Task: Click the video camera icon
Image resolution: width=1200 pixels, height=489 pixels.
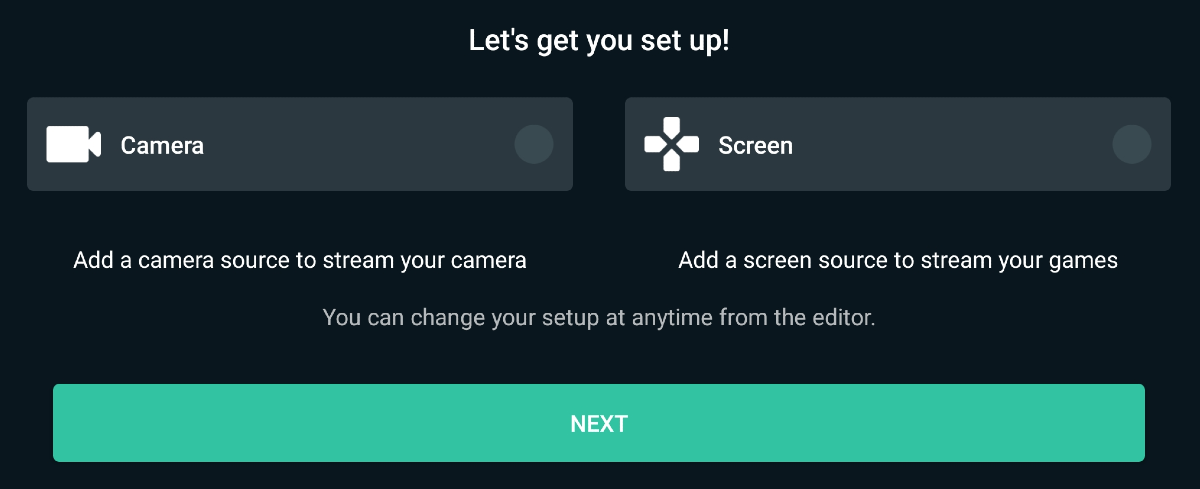Action: (74, 145)
